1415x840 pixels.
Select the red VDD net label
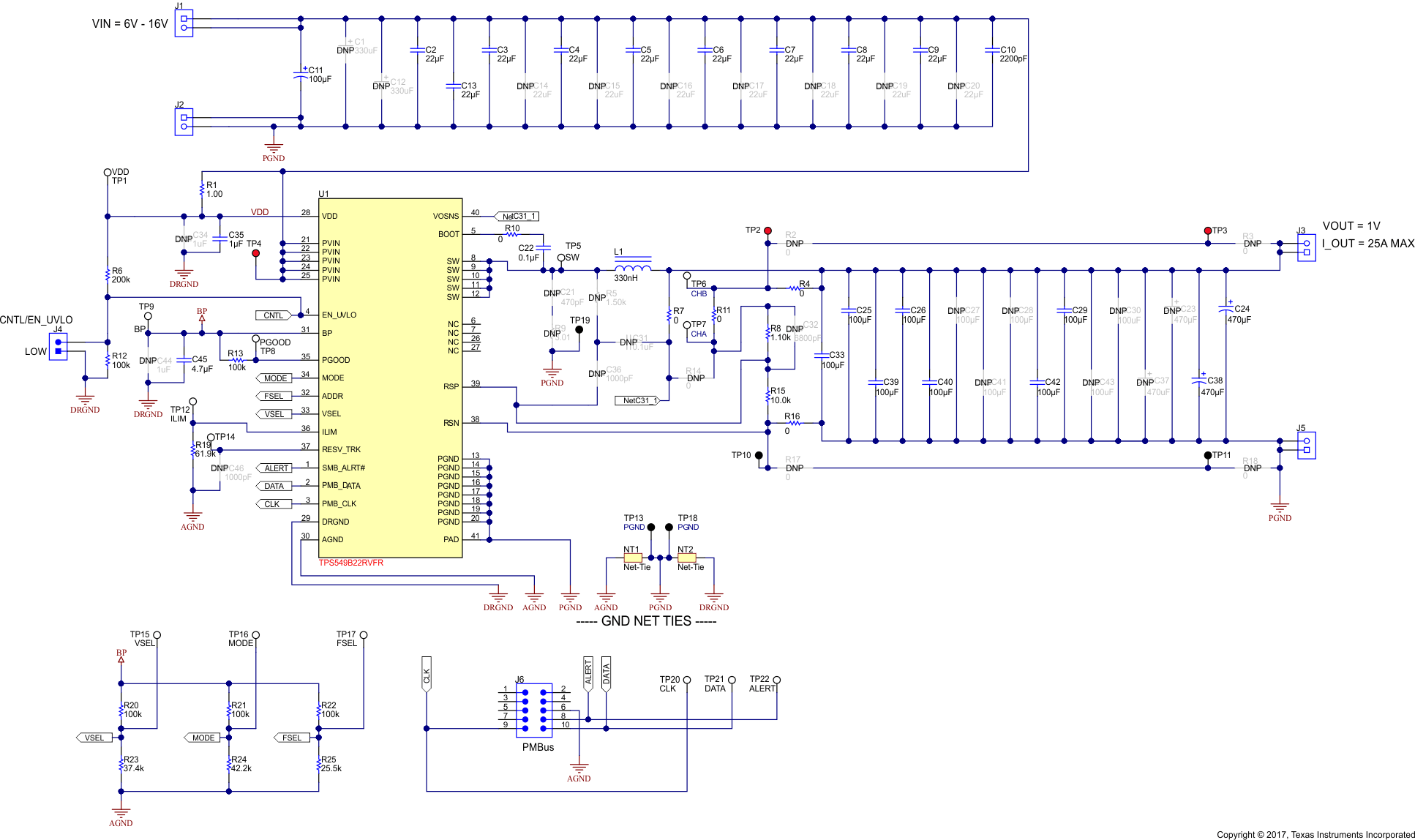[260, 212]
